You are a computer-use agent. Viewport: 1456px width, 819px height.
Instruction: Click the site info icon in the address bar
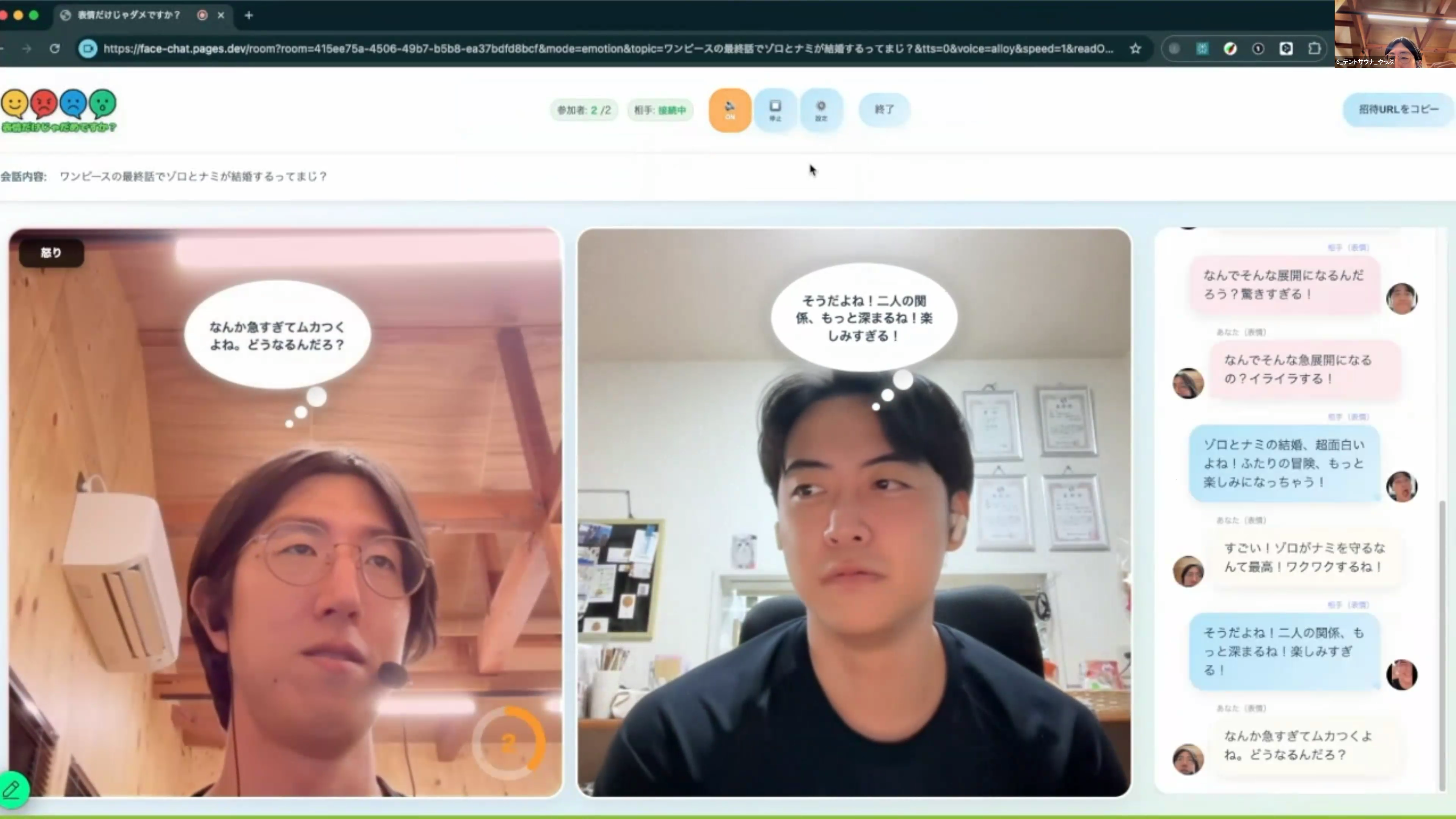pyautogui.click(x=88, y=49)
